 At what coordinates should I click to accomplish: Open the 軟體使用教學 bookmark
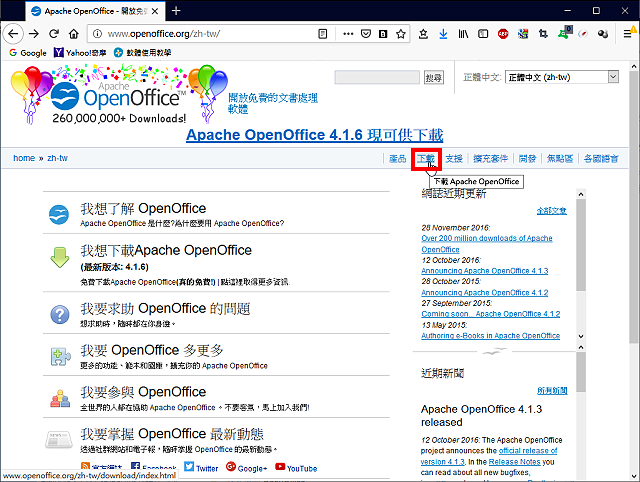(x=142, y=53)
